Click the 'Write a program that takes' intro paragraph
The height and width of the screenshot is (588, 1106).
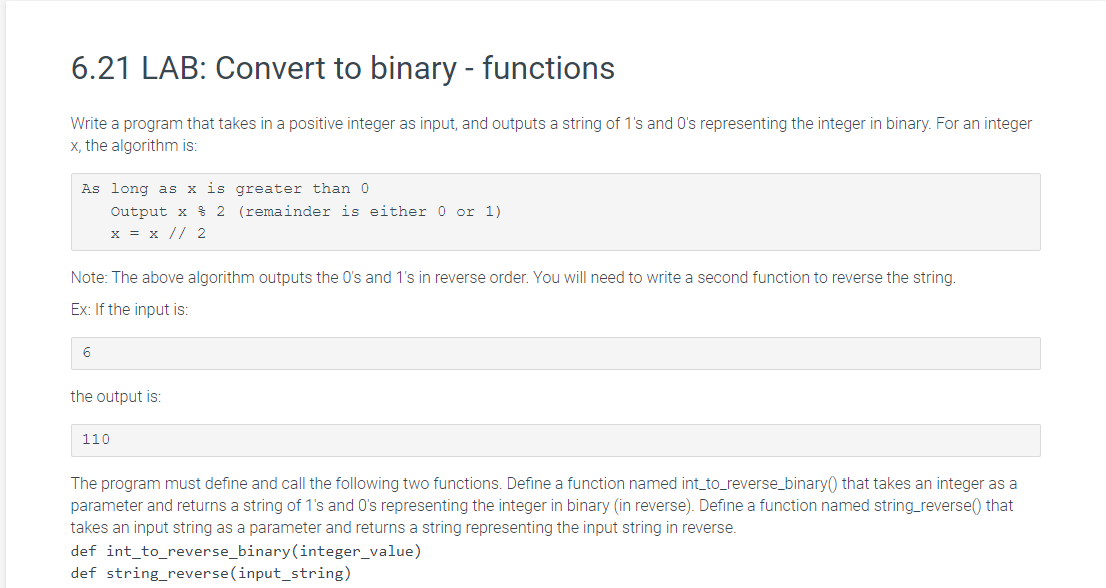[551, 134]
